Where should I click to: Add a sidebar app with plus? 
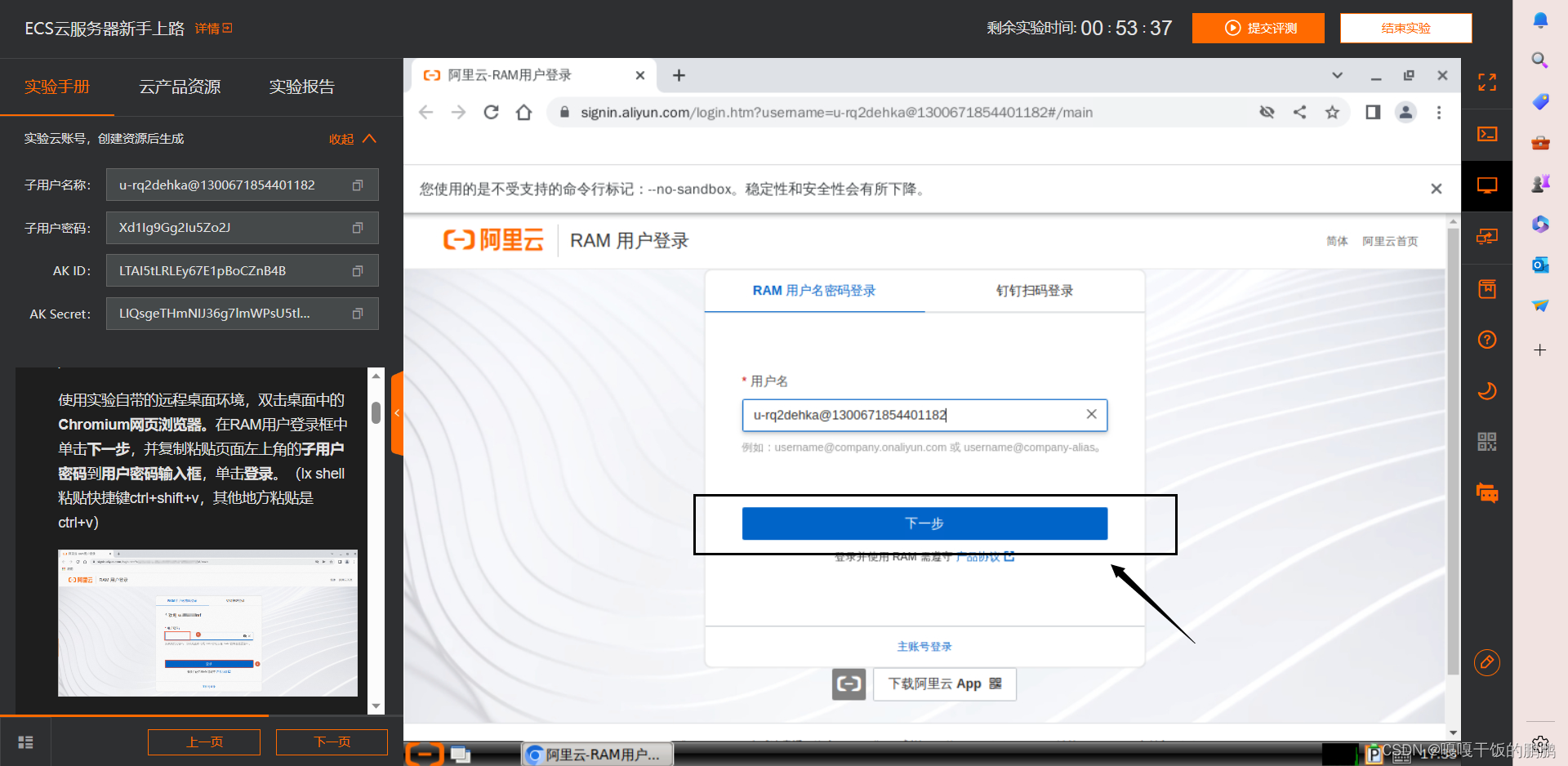pyautogui.click(x=1540, y=350)
